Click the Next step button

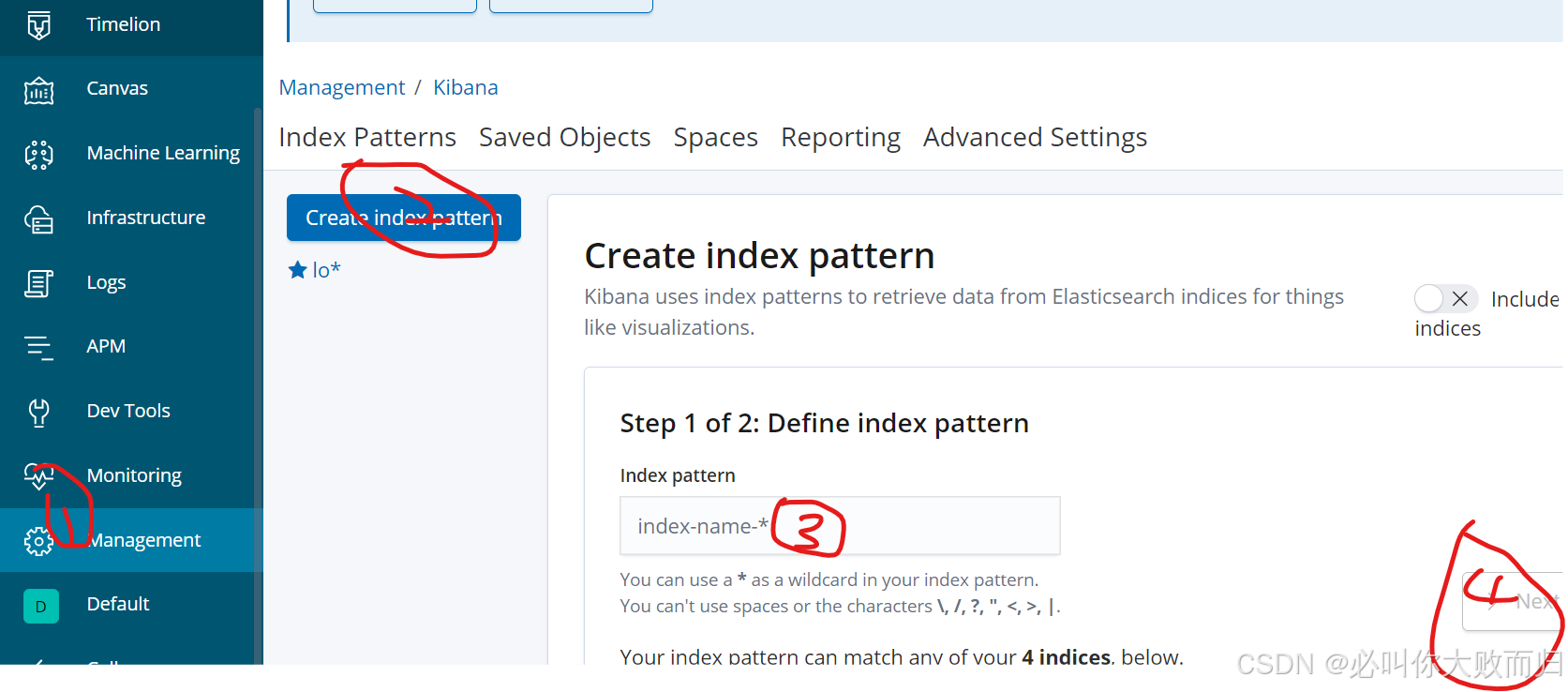coord(1513,601)
